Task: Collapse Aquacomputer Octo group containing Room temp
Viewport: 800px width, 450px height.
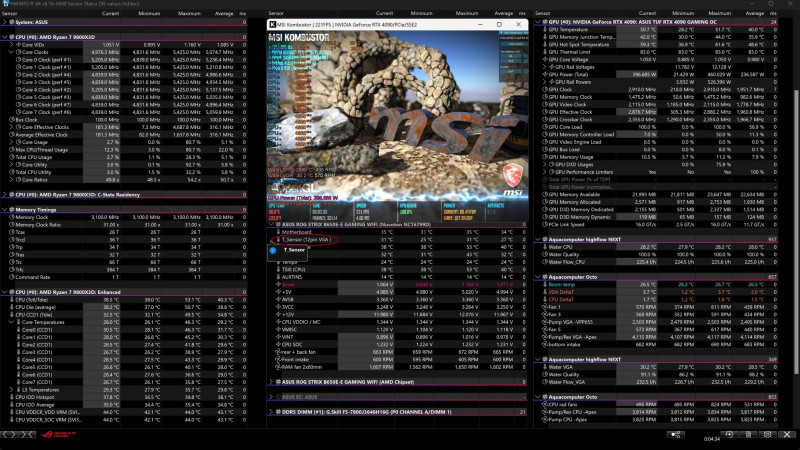Action: point(538,277)
